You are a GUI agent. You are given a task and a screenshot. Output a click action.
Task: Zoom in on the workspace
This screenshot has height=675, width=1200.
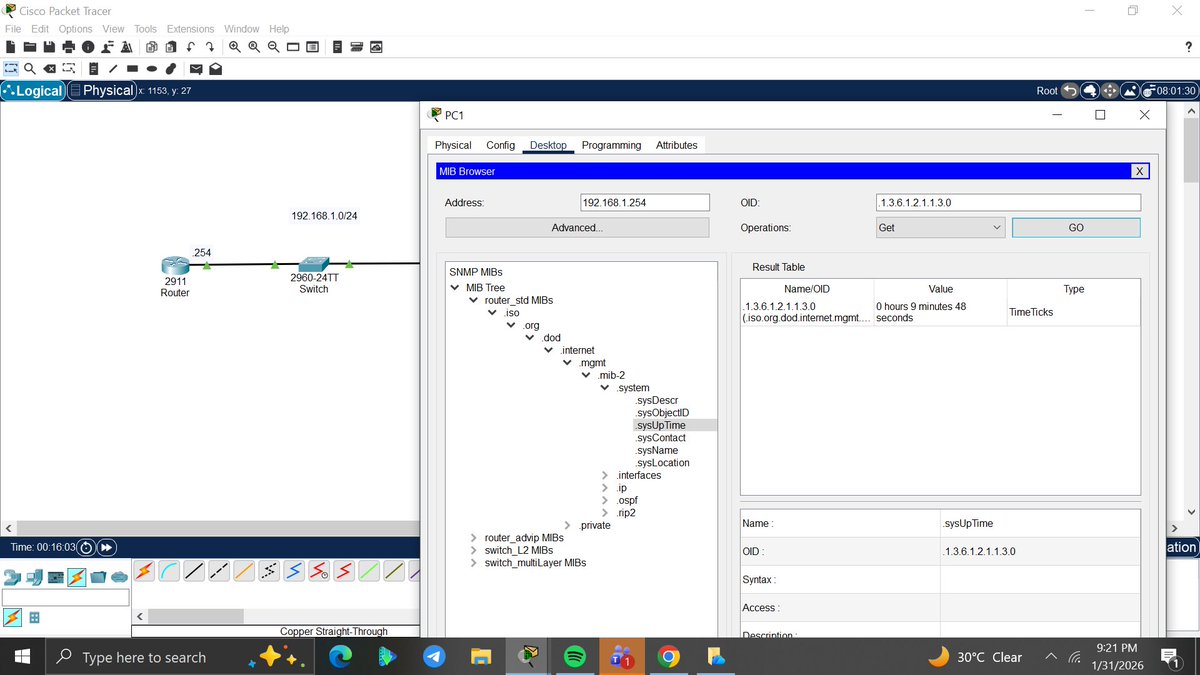235,47
